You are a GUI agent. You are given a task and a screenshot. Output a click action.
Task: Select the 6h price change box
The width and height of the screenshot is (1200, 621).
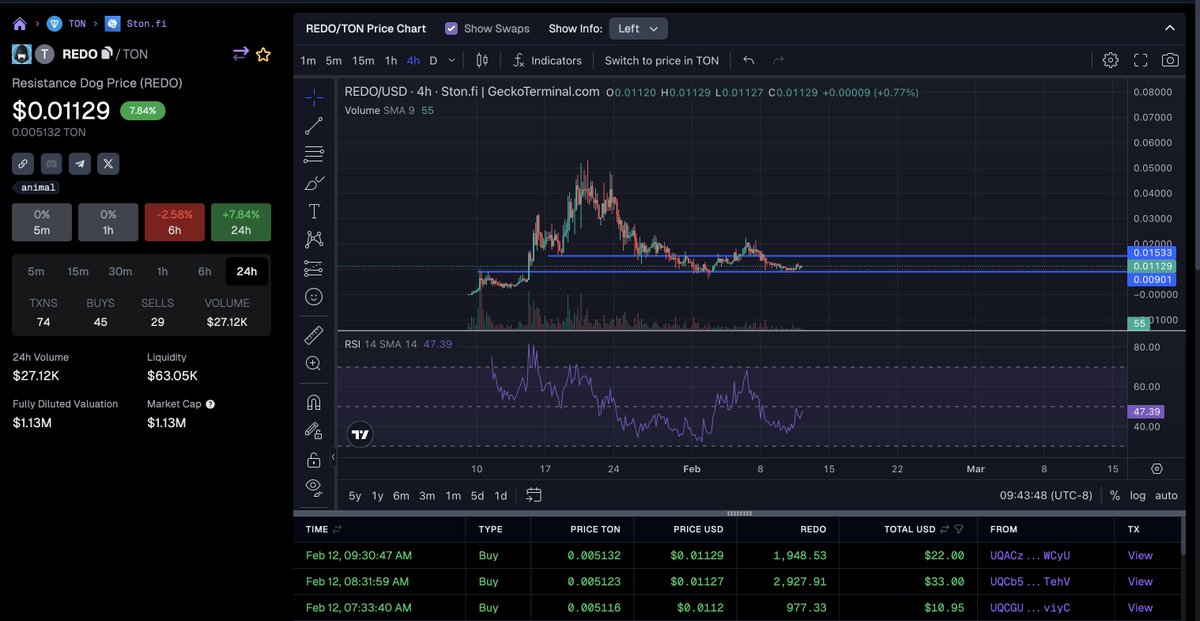(x=175, y=222)
